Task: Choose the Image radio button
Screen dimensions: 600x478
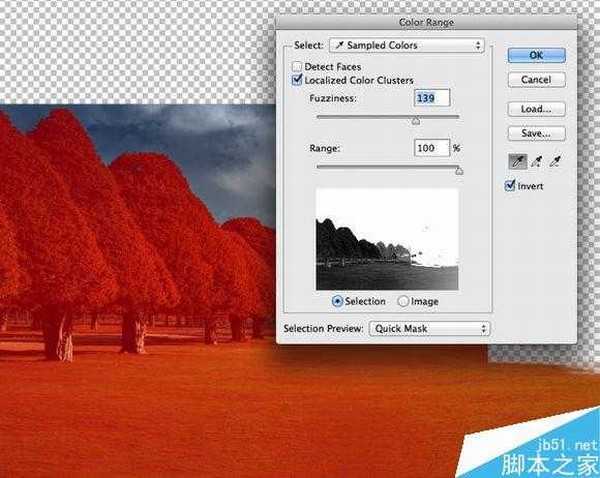Action: (x=404, y=301)
